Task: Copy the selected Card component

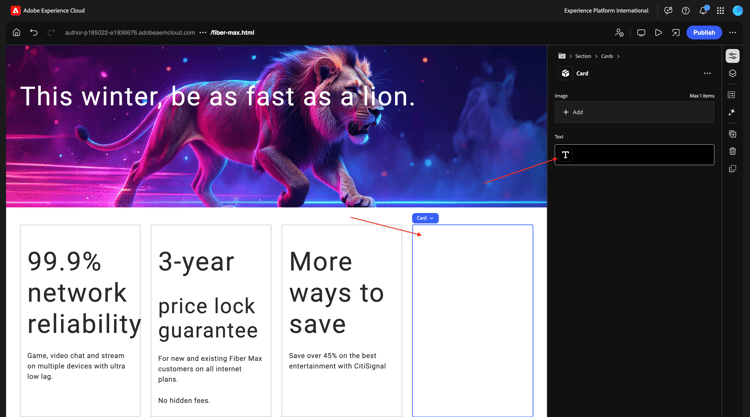Action: coord(732,168)
